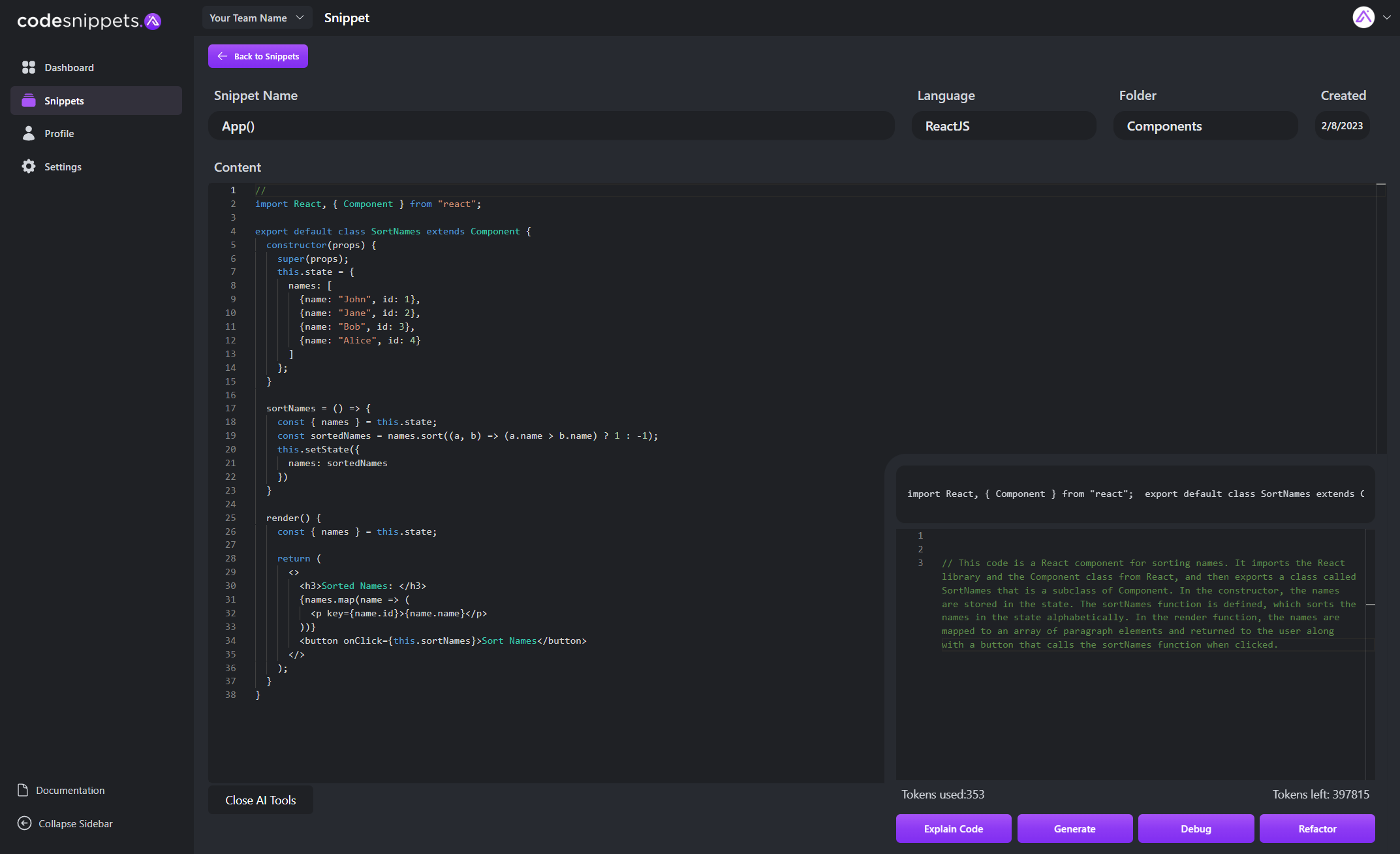
Task: Open the Profile page
Action: [96, 133]
